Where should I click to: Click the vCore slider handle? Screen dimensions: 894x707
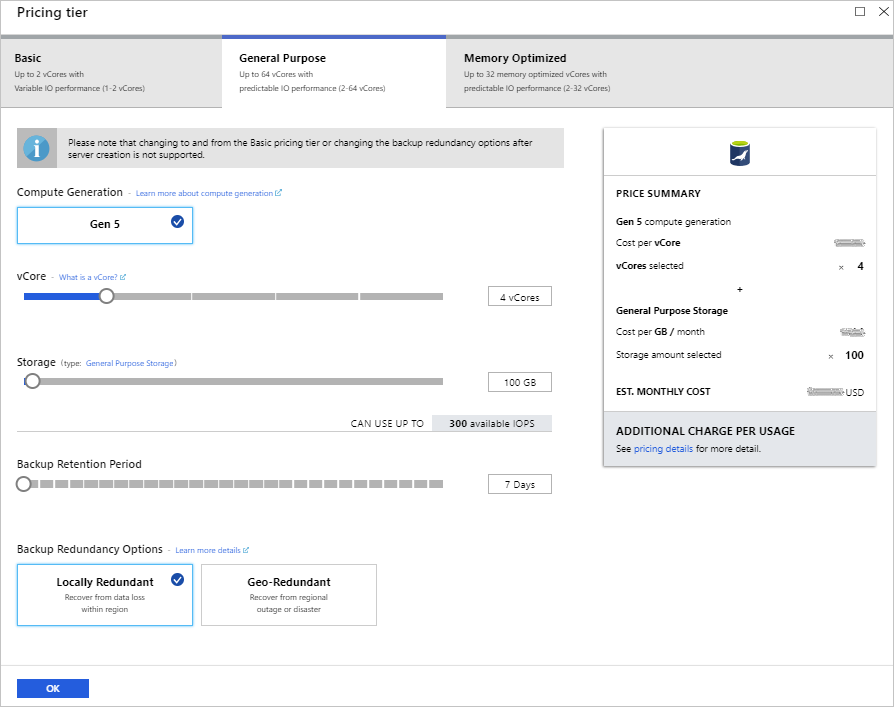click(x=106, y=296)
